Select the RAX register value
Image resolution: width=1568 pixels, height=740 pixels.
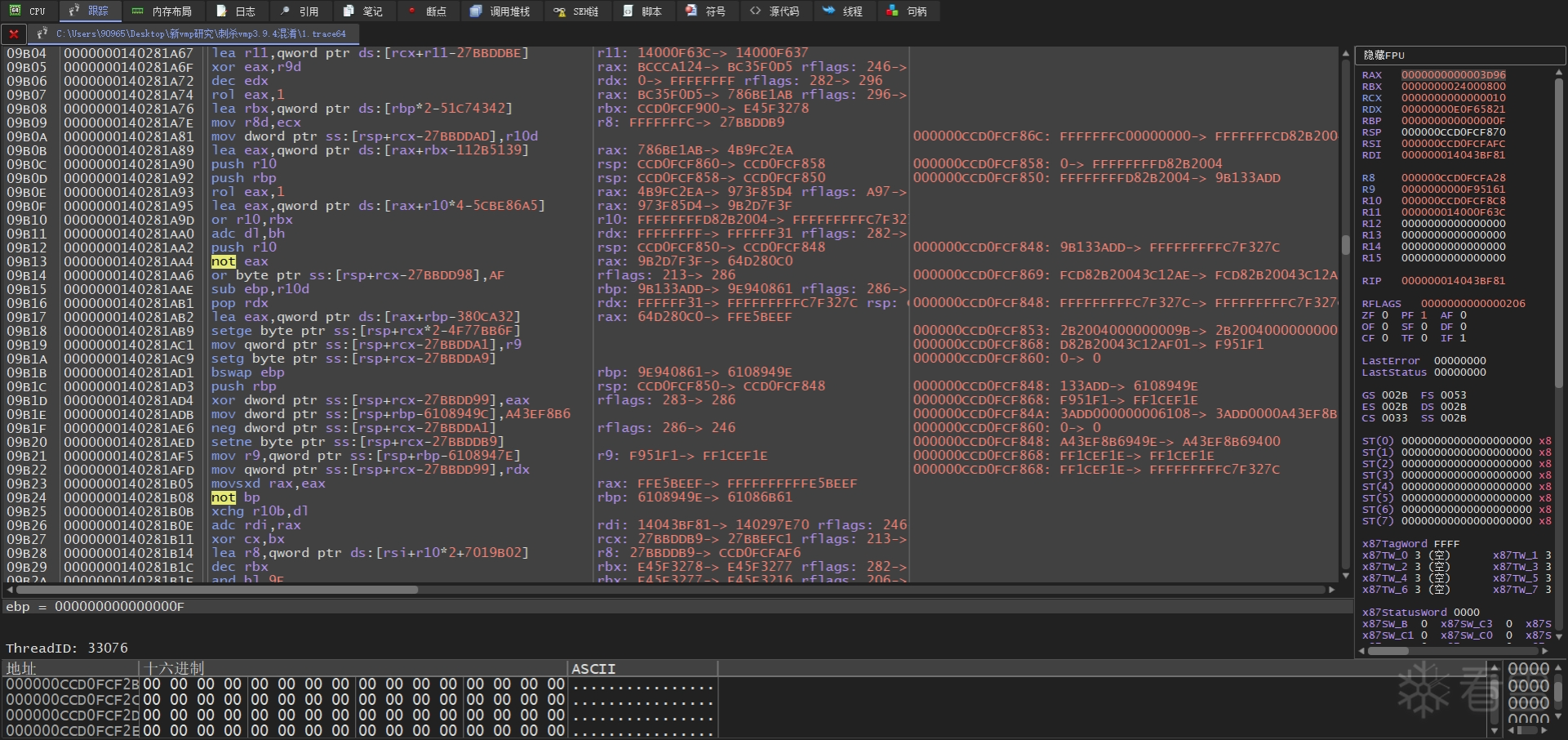(x=1453, y=75)
